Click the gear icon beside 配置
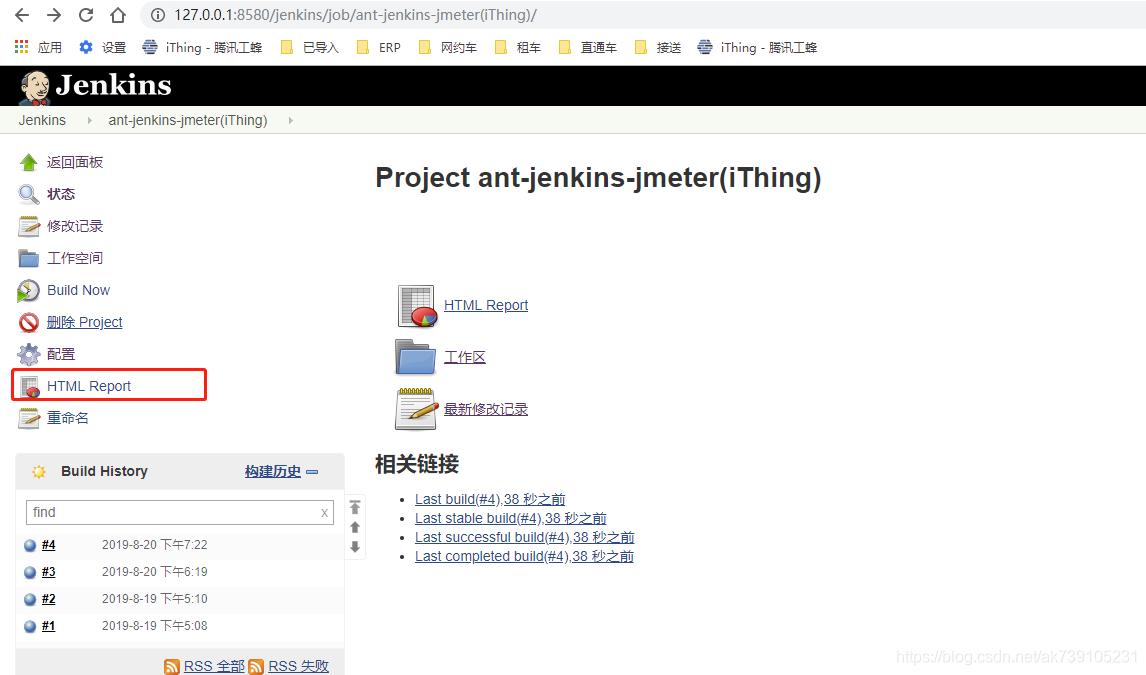 29,354
